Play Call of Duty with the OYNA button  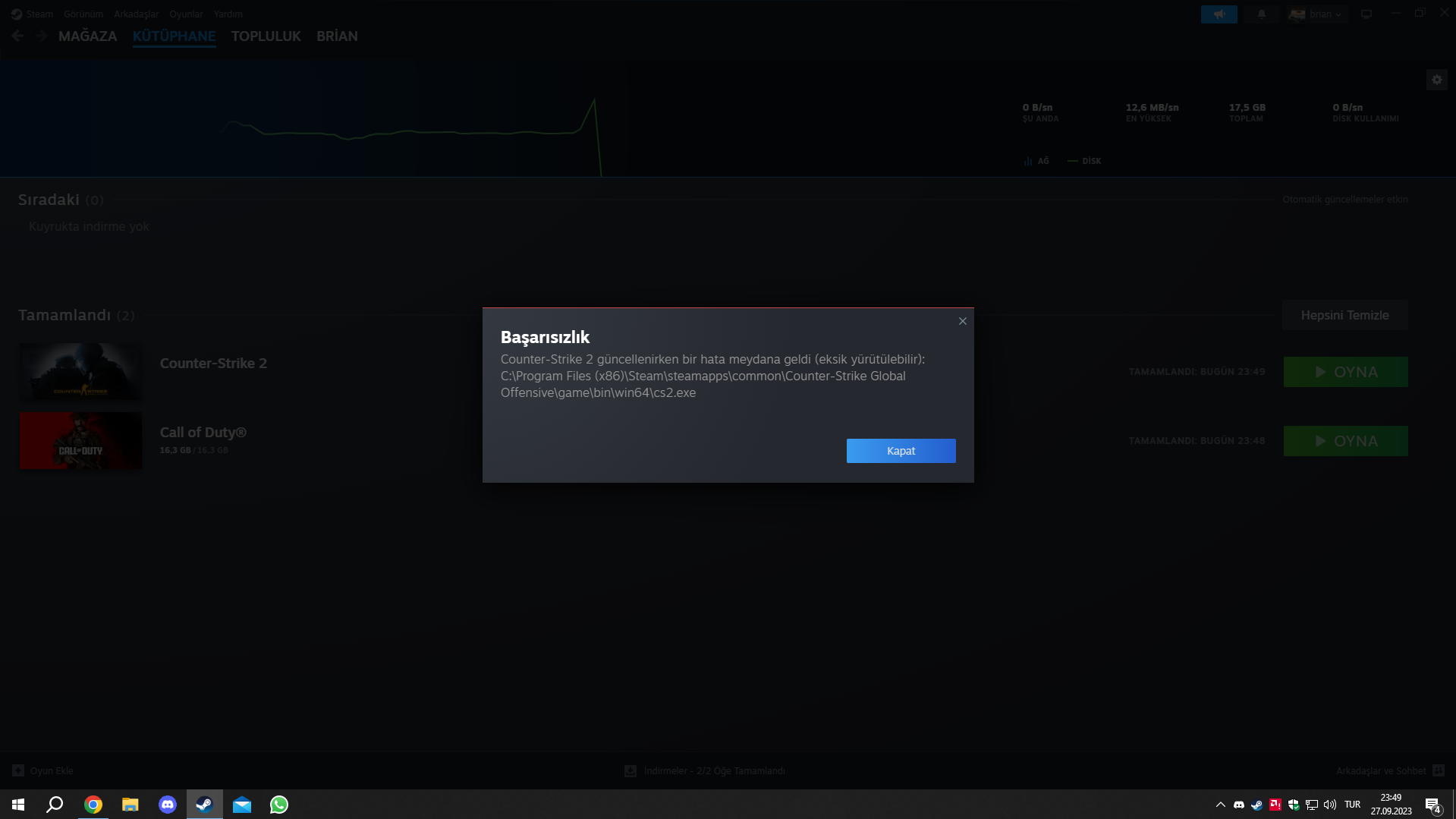coord(1345,441)
